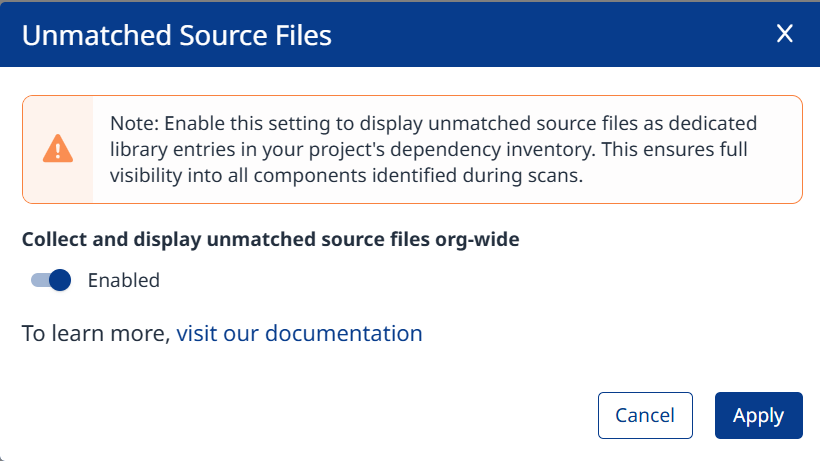Click the word 'Note:' in the alert

[x=134, y=123]
